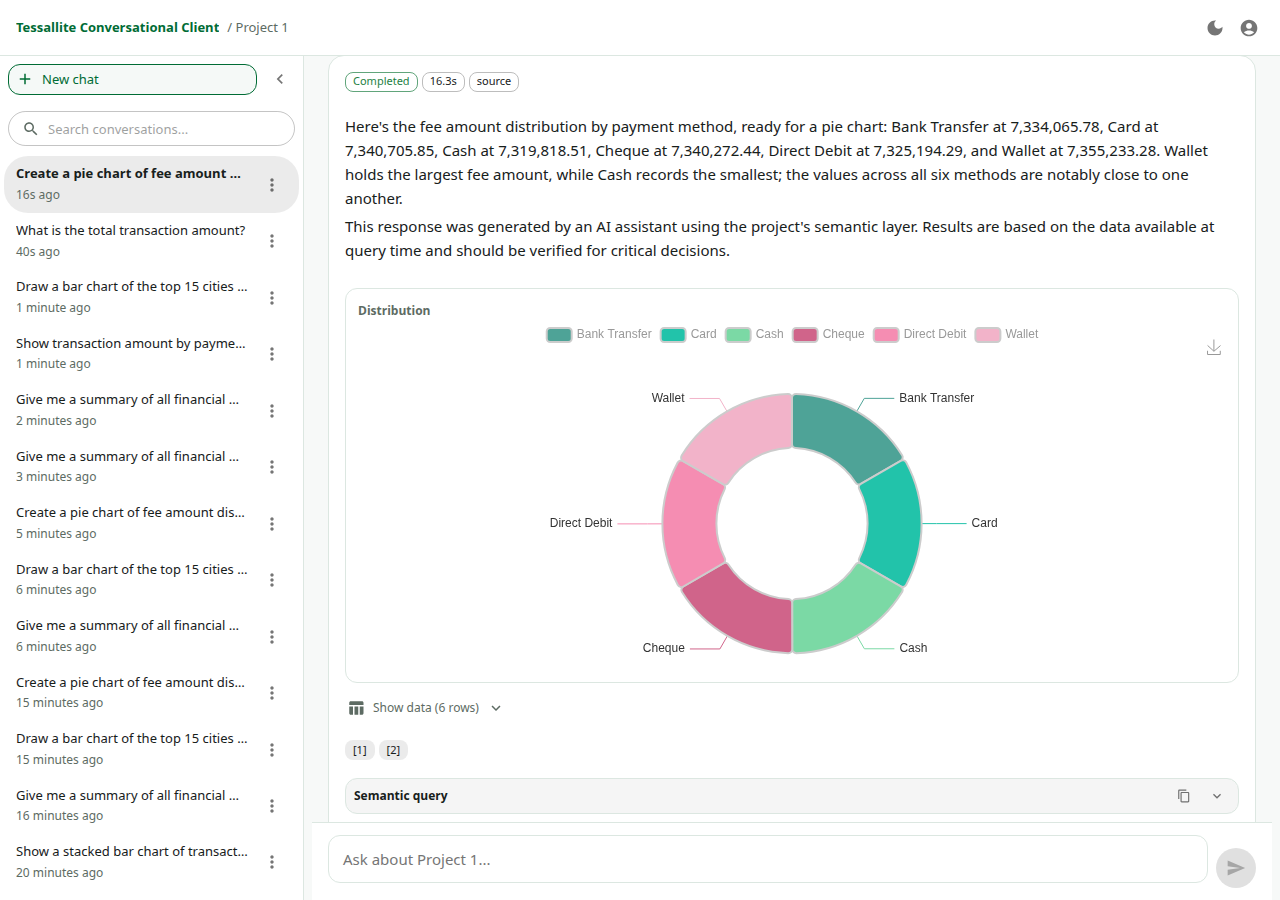Go to Project 1 breadcrumb
This screenshot has width=1280, height=900.
point(262,27)
